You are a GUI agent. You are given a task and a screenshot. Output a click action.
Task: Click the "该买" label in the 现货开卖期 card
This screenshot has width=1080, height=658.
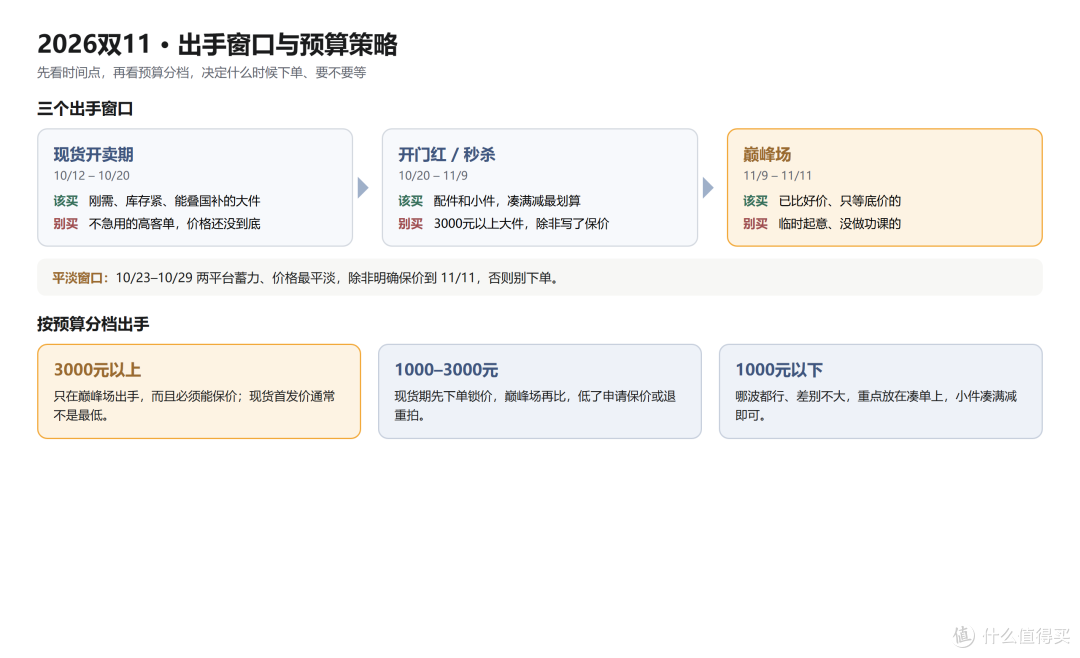tap(65, 201)
